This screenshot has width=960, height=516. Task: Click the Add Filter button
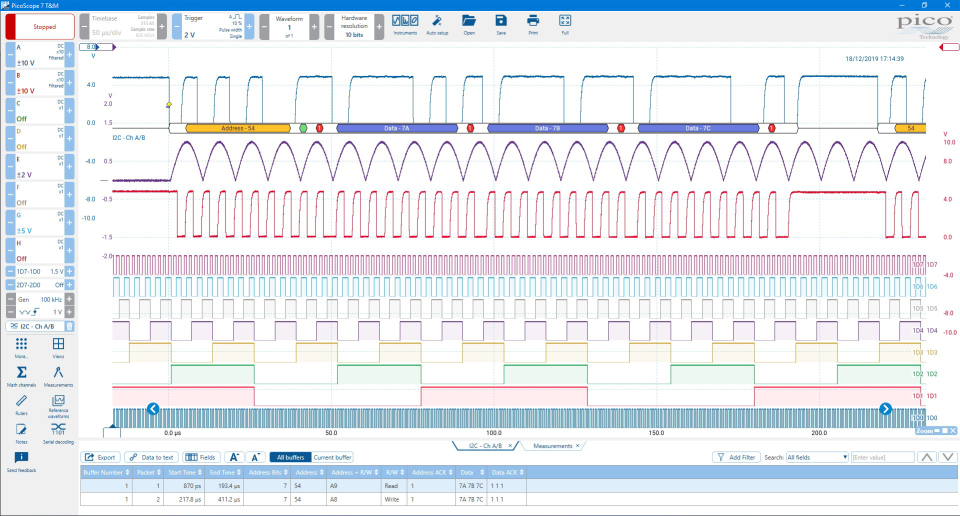point(739,457)
